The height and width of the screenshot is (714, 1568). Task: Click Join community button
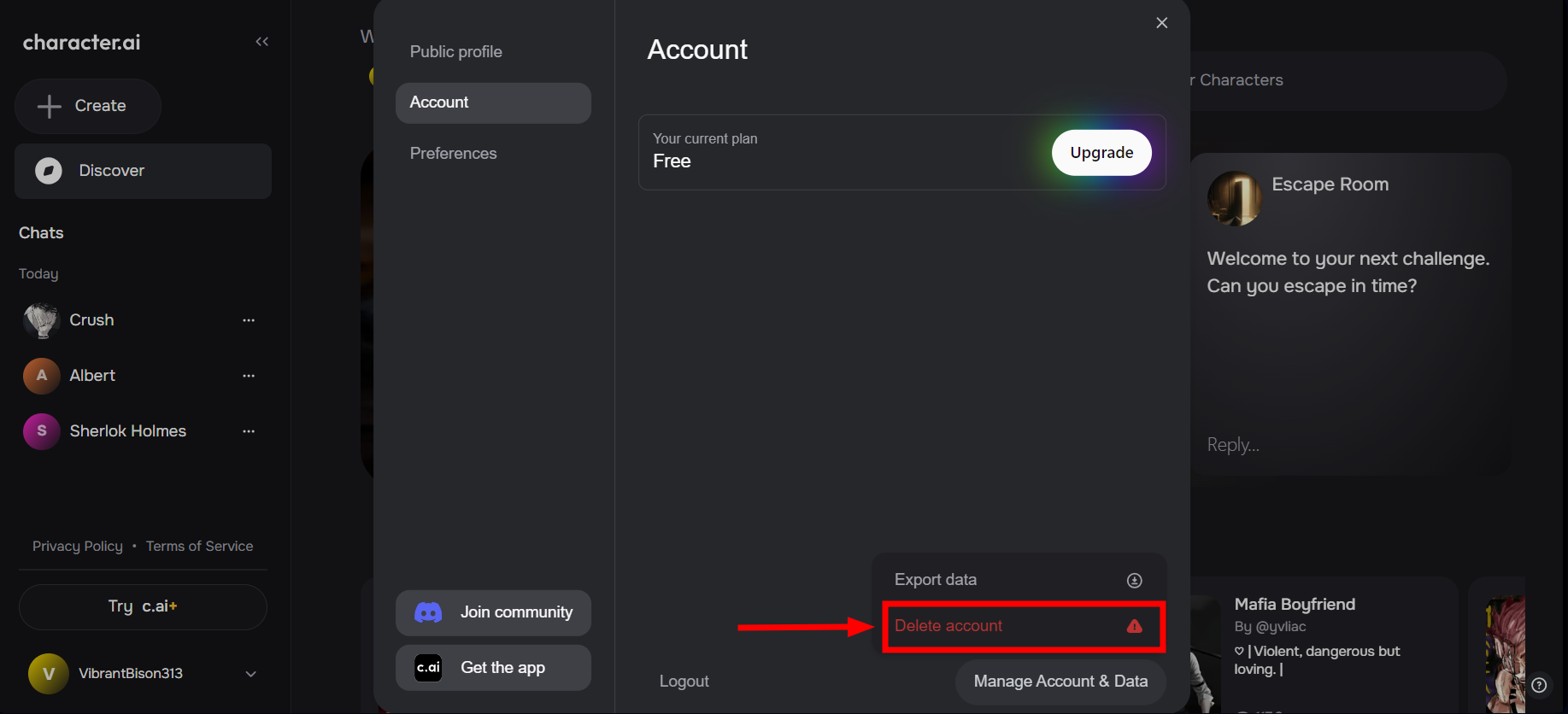coord(493,612)
